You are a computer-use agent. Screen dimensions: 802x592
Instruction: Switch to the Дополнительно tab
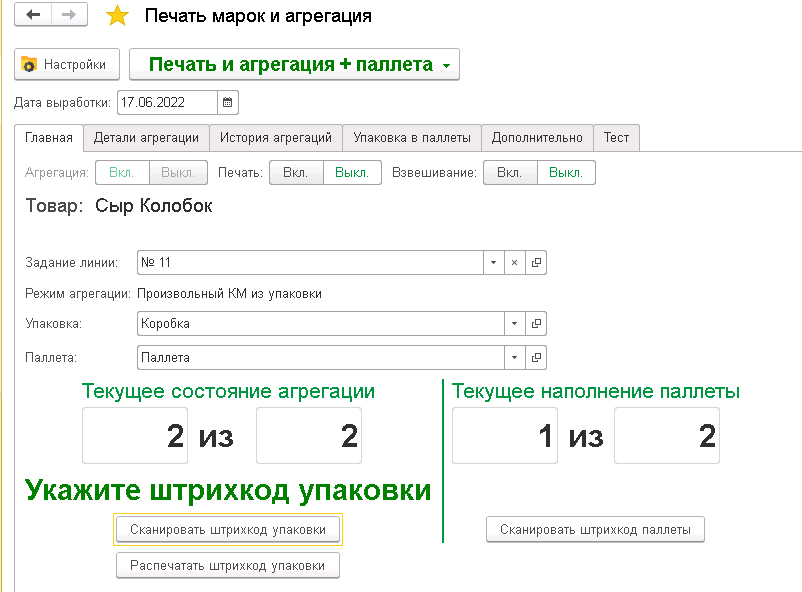(x=537, y=138)
